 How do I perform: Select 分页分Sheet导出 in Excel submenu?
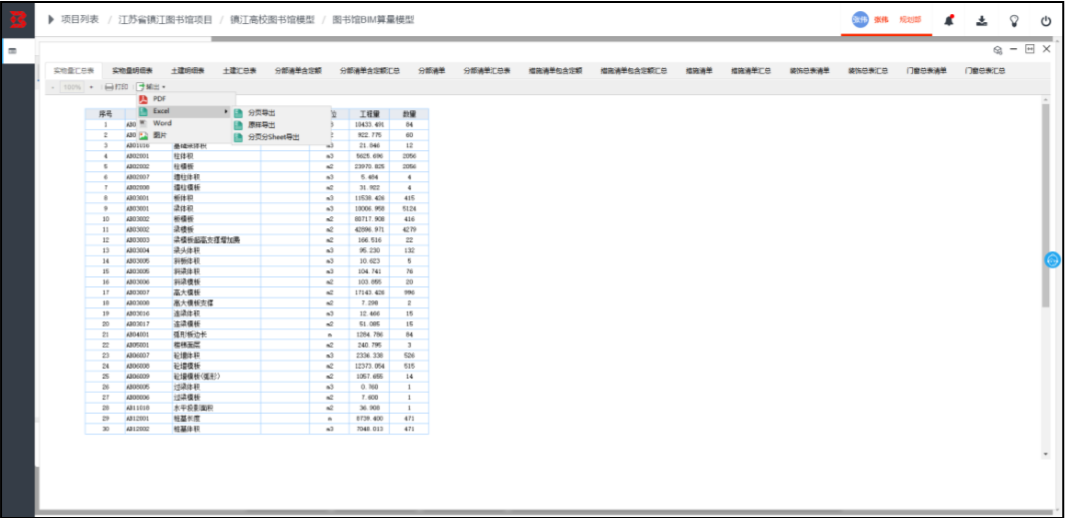272,137
